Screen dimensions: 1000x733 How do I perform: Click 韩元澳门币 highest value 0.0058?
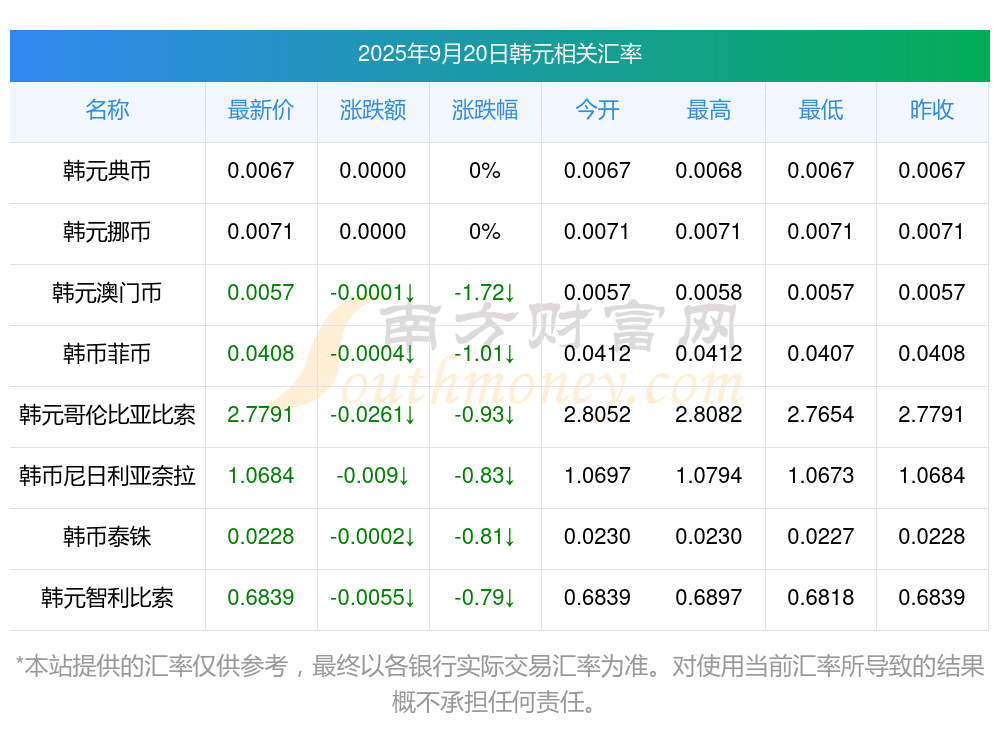coord(709,293)
